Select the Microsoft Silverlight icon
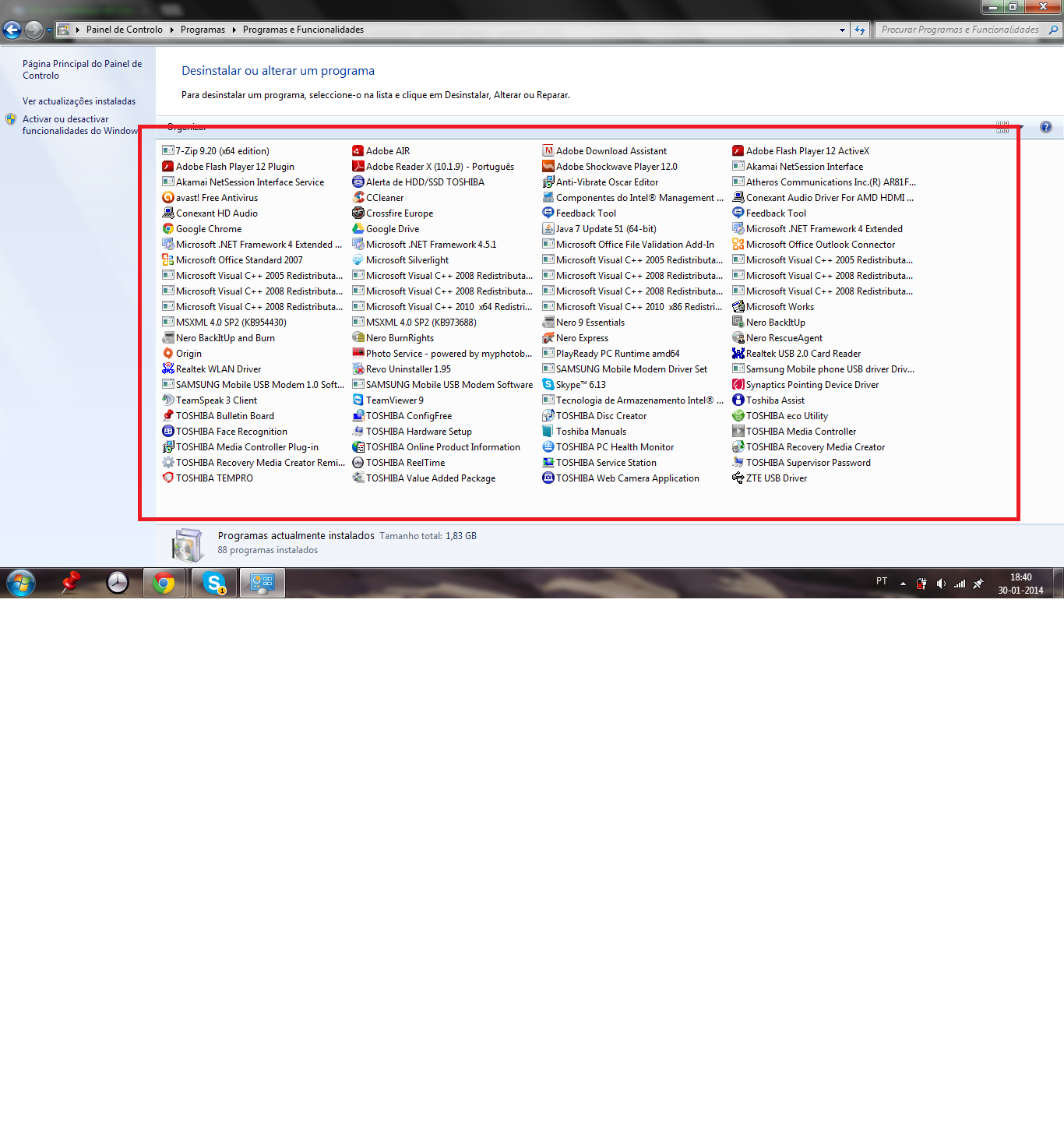1064x1125 pixels. tap(358, 259)
